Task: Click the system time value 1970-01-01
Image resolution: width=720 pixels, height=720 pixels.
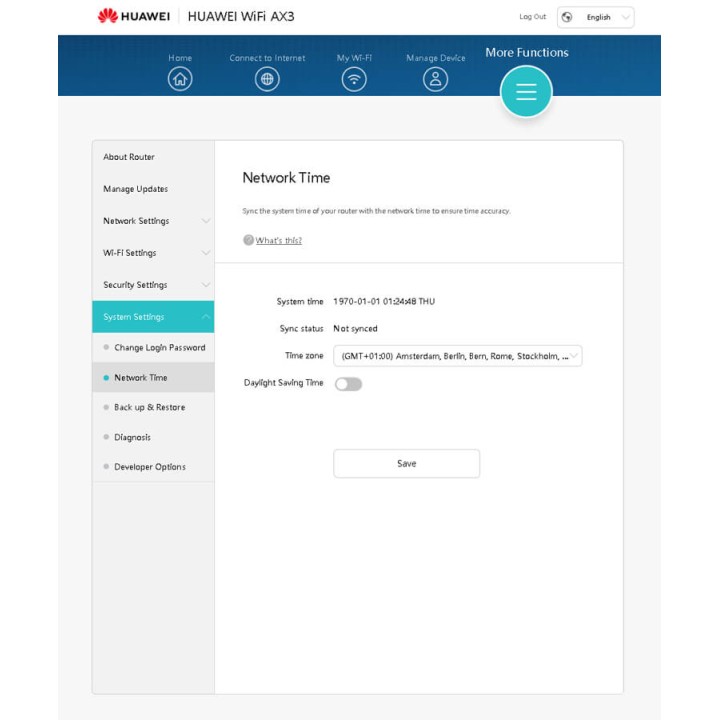Action: [x=384, y=301]
